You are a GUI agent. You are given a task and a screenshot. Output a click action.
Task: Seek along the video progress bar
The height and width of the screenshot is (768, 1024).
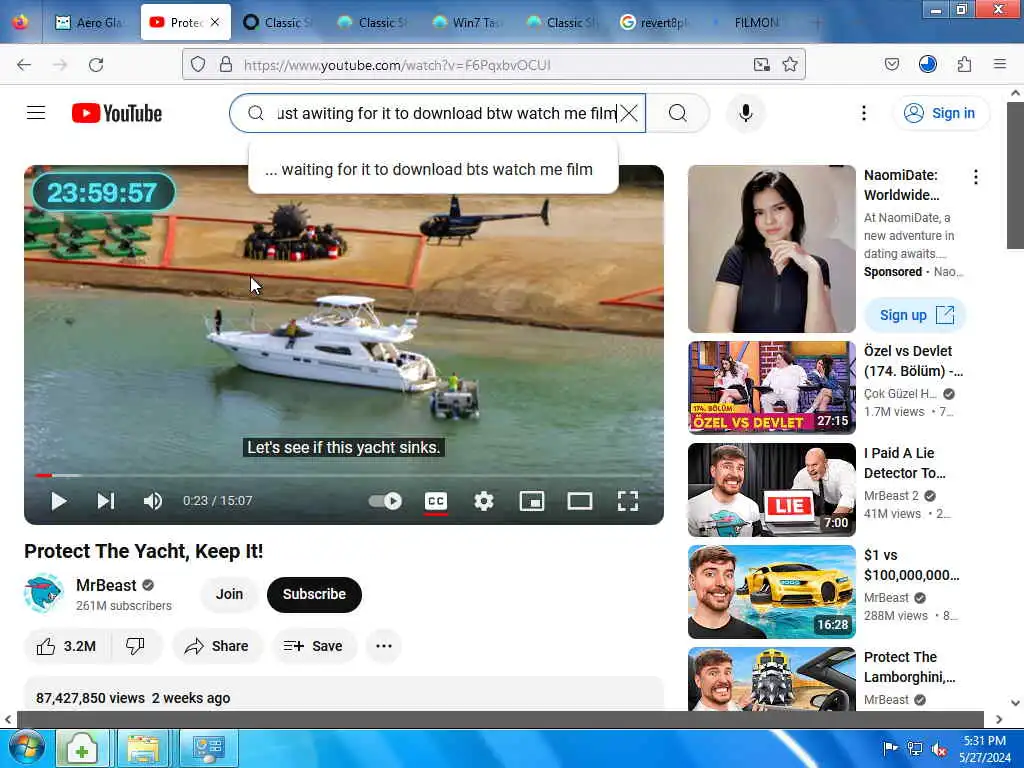344,475
